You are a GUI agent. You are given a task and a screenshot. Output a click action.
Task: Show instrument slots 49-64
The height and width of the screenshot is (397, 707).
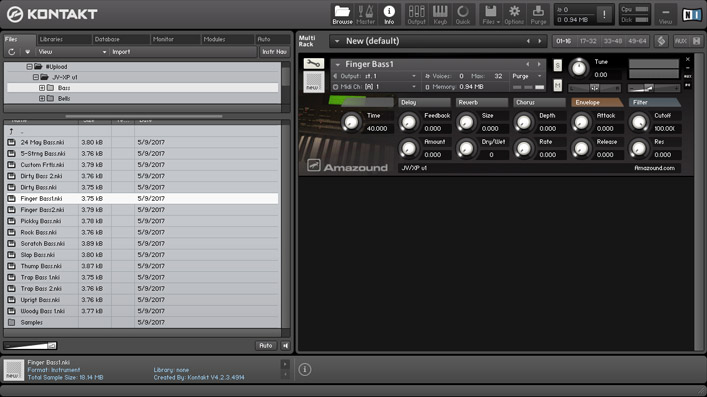pos(637,41)
